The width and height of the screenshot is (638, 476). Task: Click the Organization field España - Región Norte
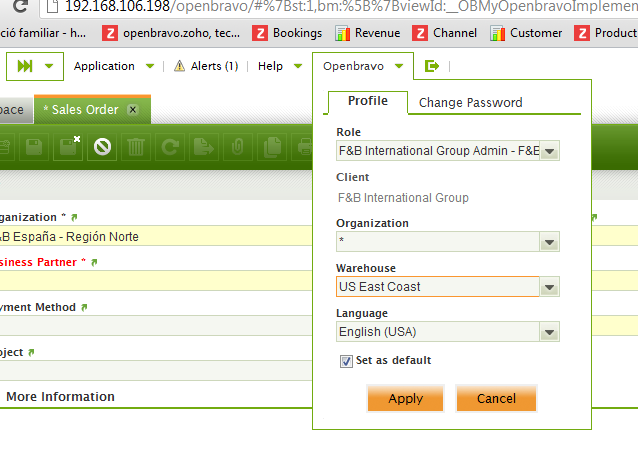click(x=156, y=236)
